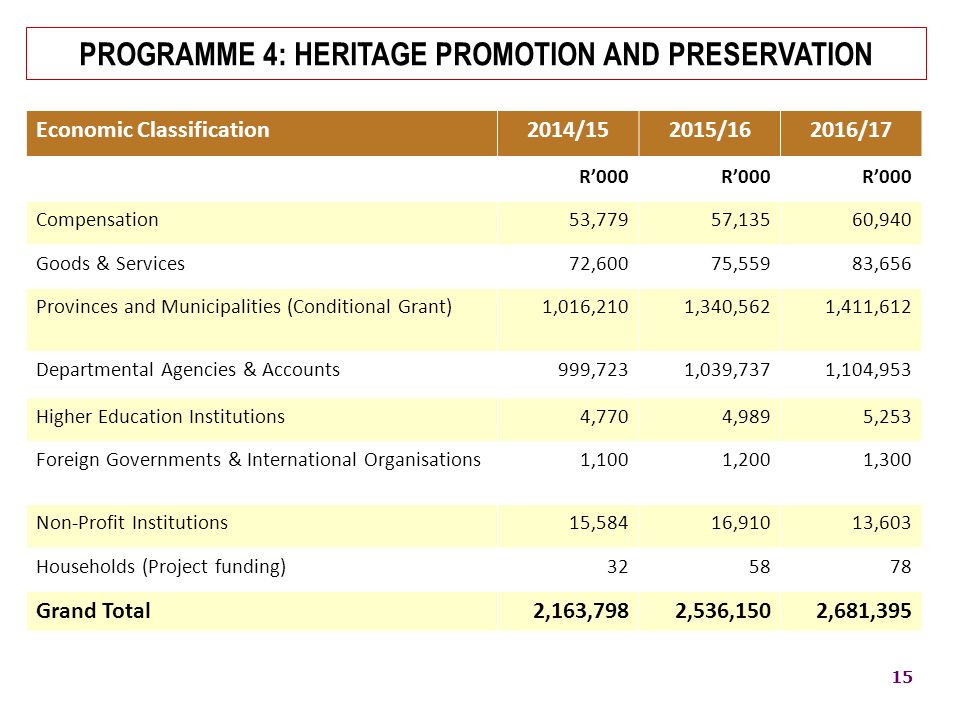
Task: Click the value 1,016,210
Action: [585, 307]
